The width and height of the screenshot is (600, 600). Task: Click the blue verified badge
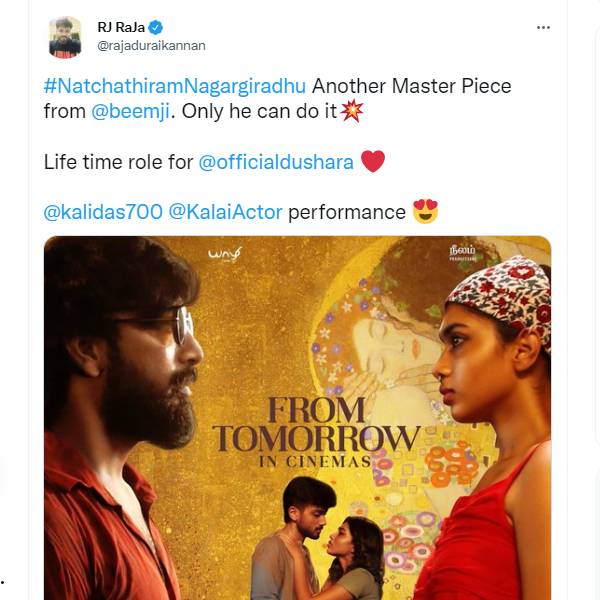pos(155,28)
